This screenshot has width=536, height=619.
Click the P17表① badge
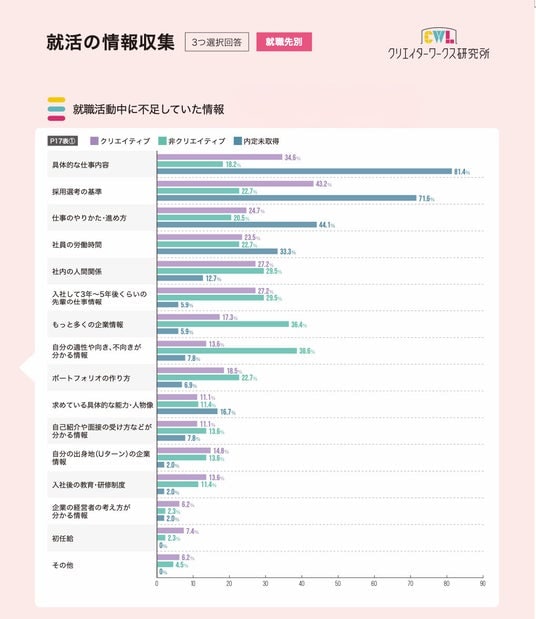[x=63, y=141]
